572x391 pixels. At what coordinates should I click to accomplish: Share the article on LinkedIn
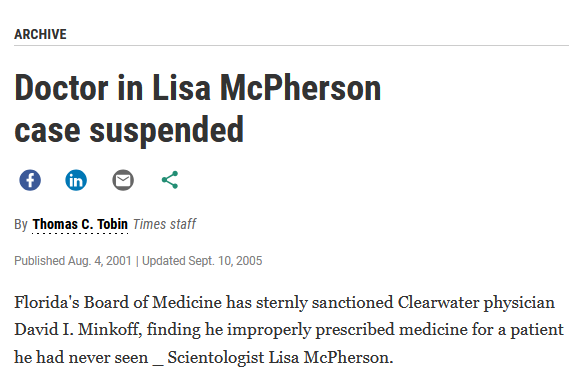pyautogui.click(x=76, y=180)
